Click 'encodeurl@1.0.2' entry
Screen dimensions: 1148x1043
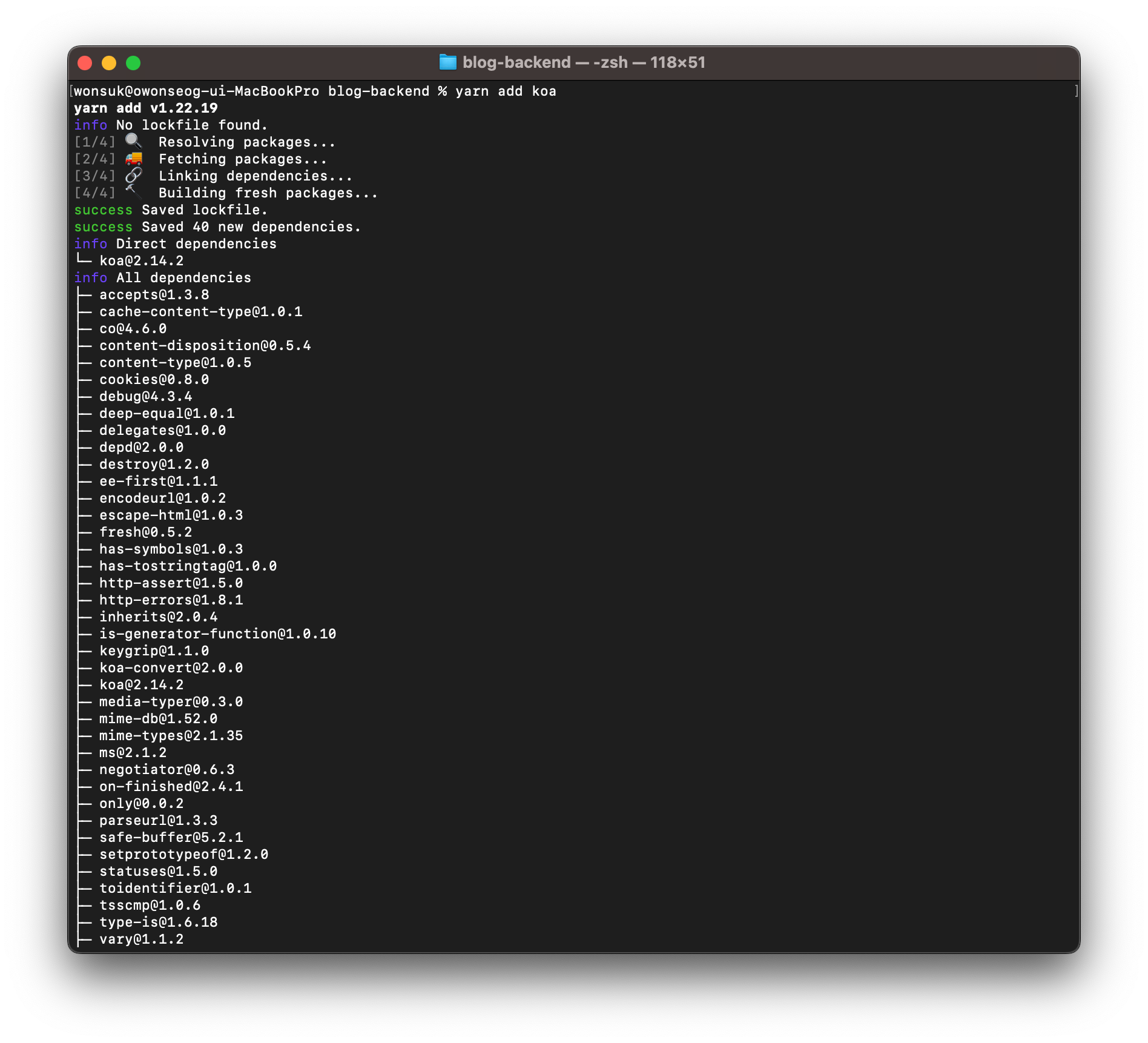pyautogui.click(x=163, y=498)
